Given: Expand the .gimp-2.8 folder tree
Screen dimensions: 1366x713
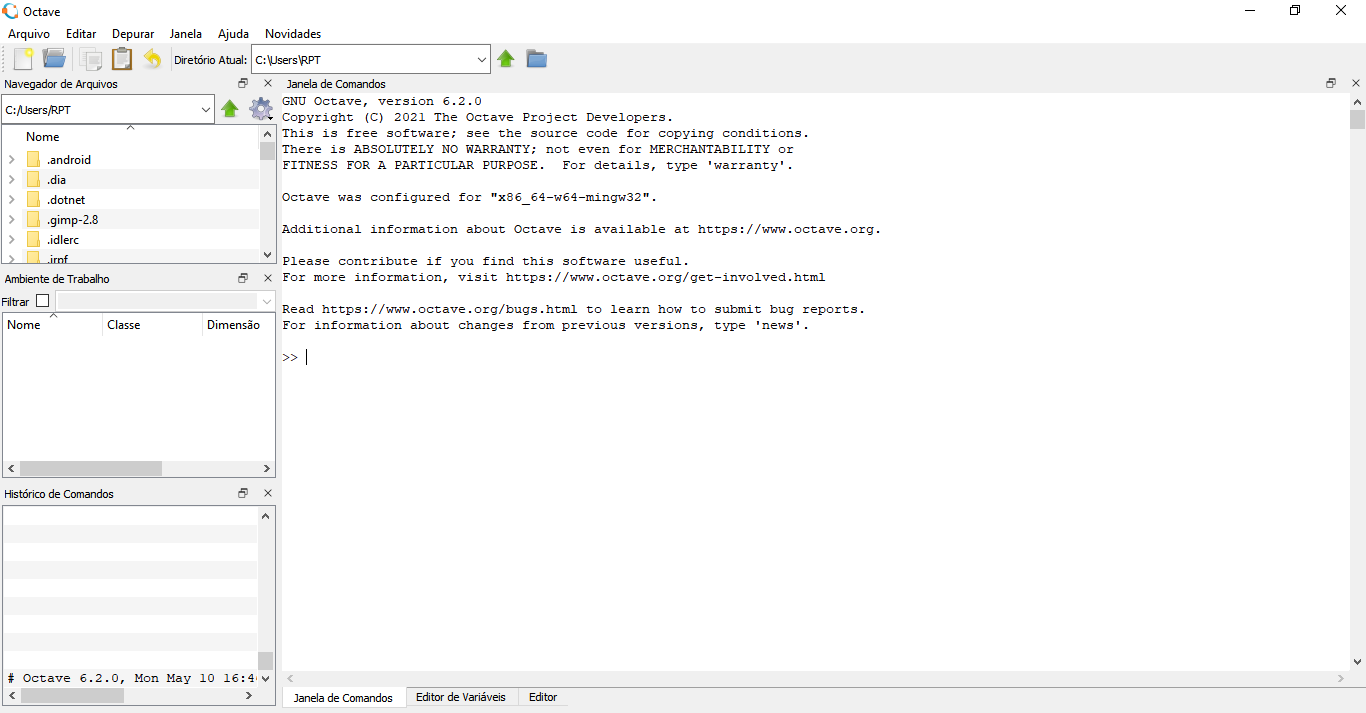Looking at the screenshot, I should 11,219.
